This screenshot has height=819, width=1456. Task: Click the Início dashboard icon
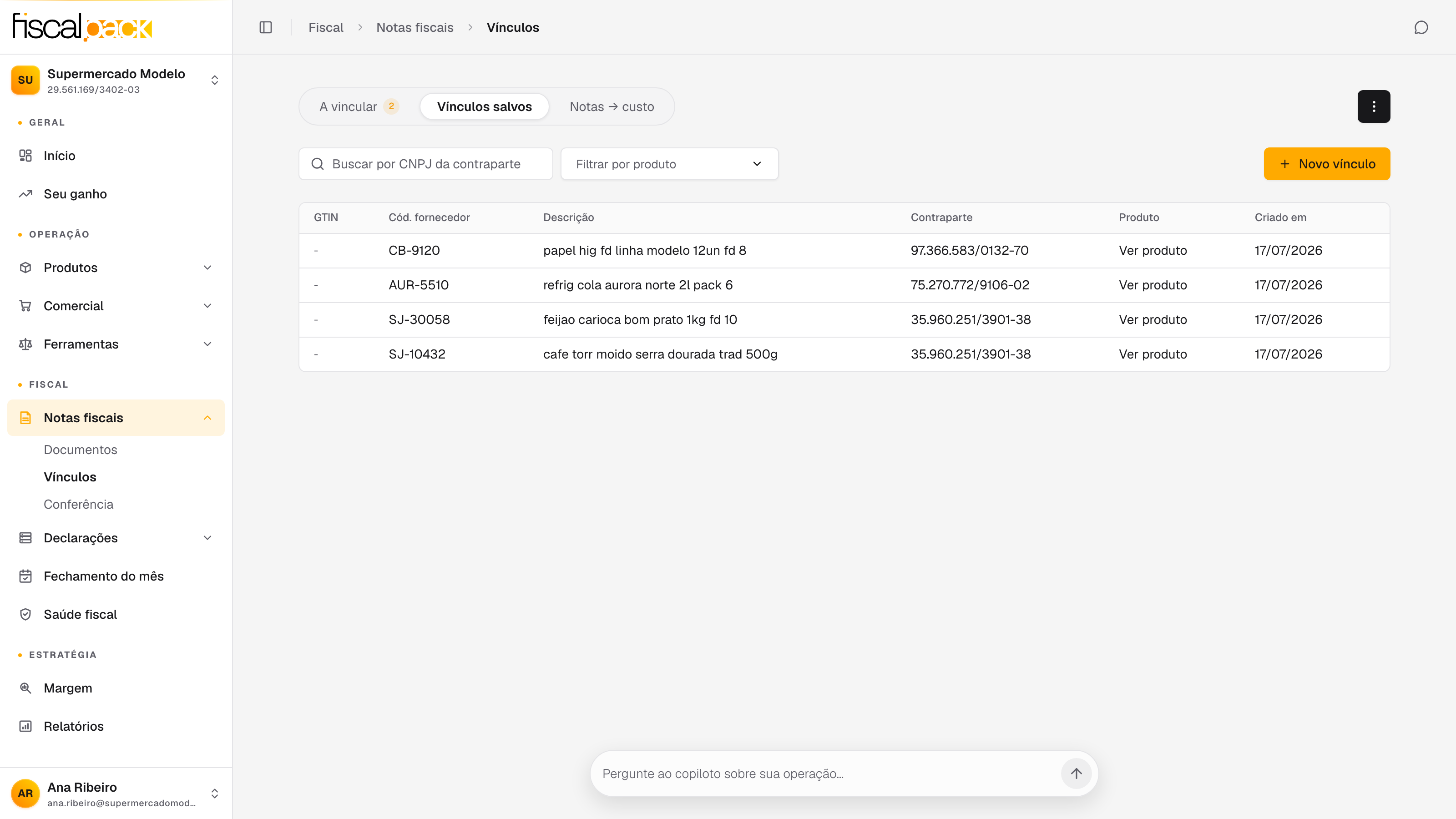click(25, 156)
